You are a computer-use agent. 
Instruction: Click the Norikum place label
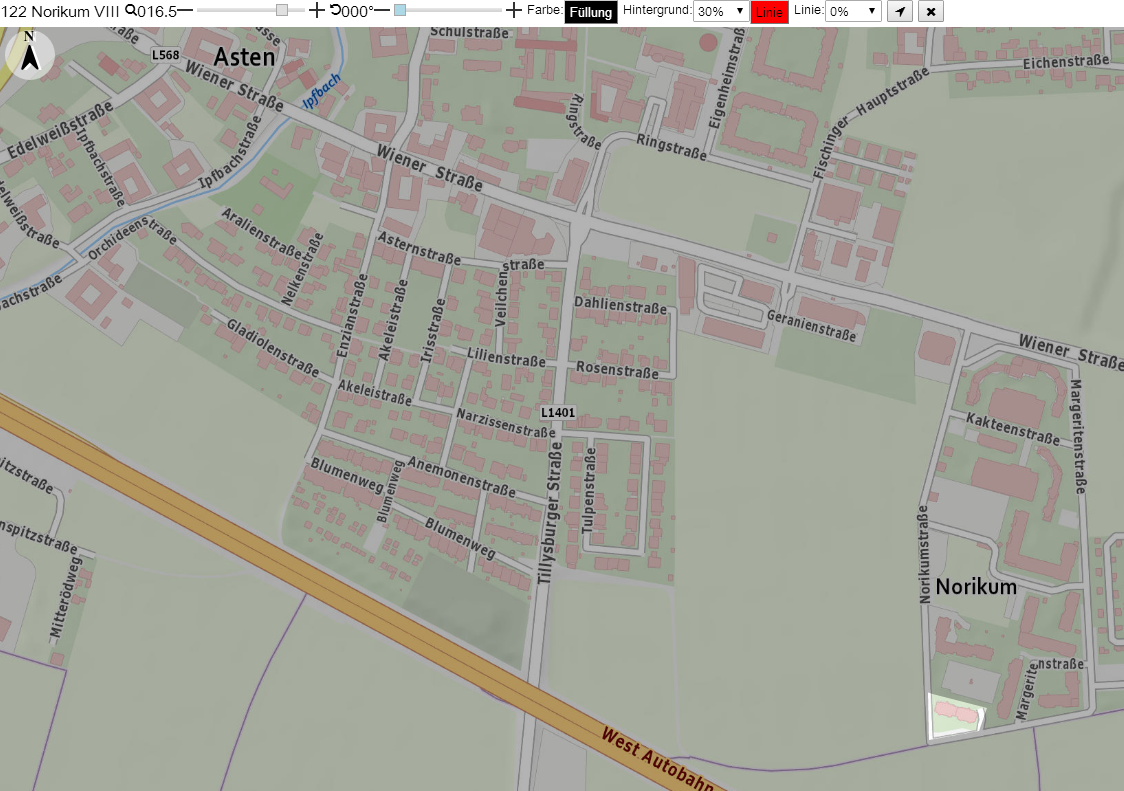(976, 587)
